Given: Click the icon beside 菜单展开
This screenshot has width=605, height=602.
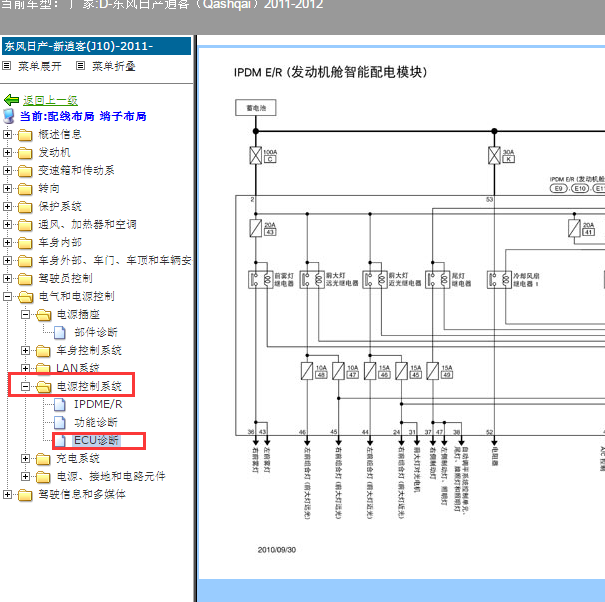Looking at the screenshot, I should coord(6,66).
